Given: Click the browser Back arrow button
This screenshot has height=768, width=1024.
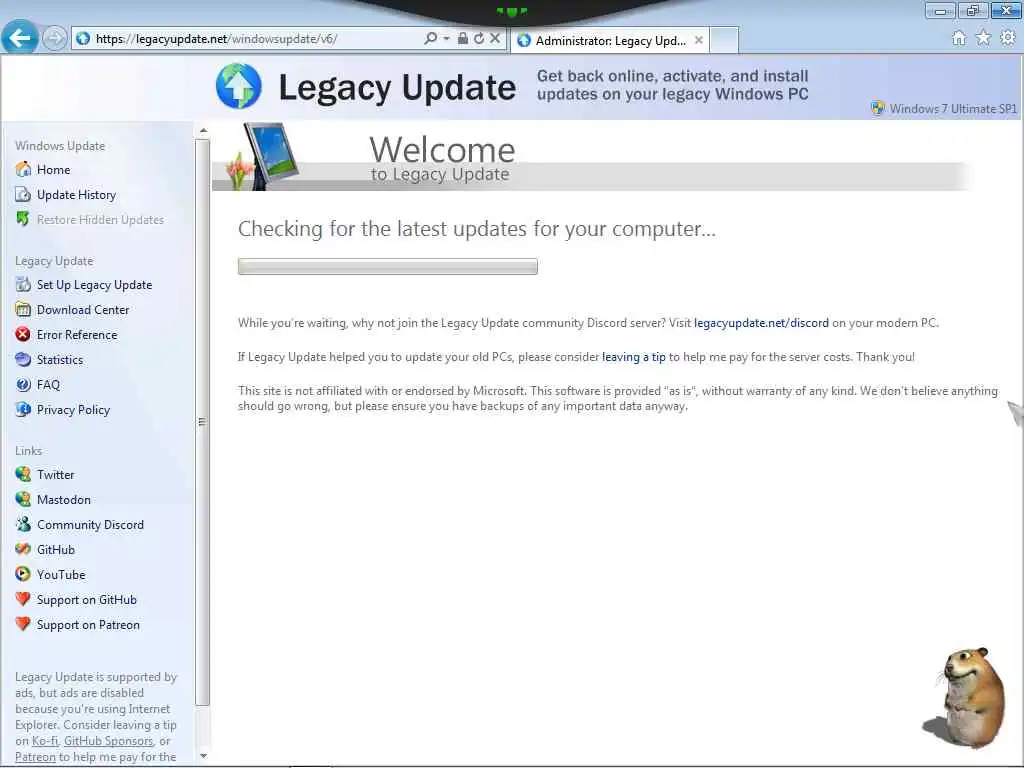Looking at the screenshot, I should (20, 38).
